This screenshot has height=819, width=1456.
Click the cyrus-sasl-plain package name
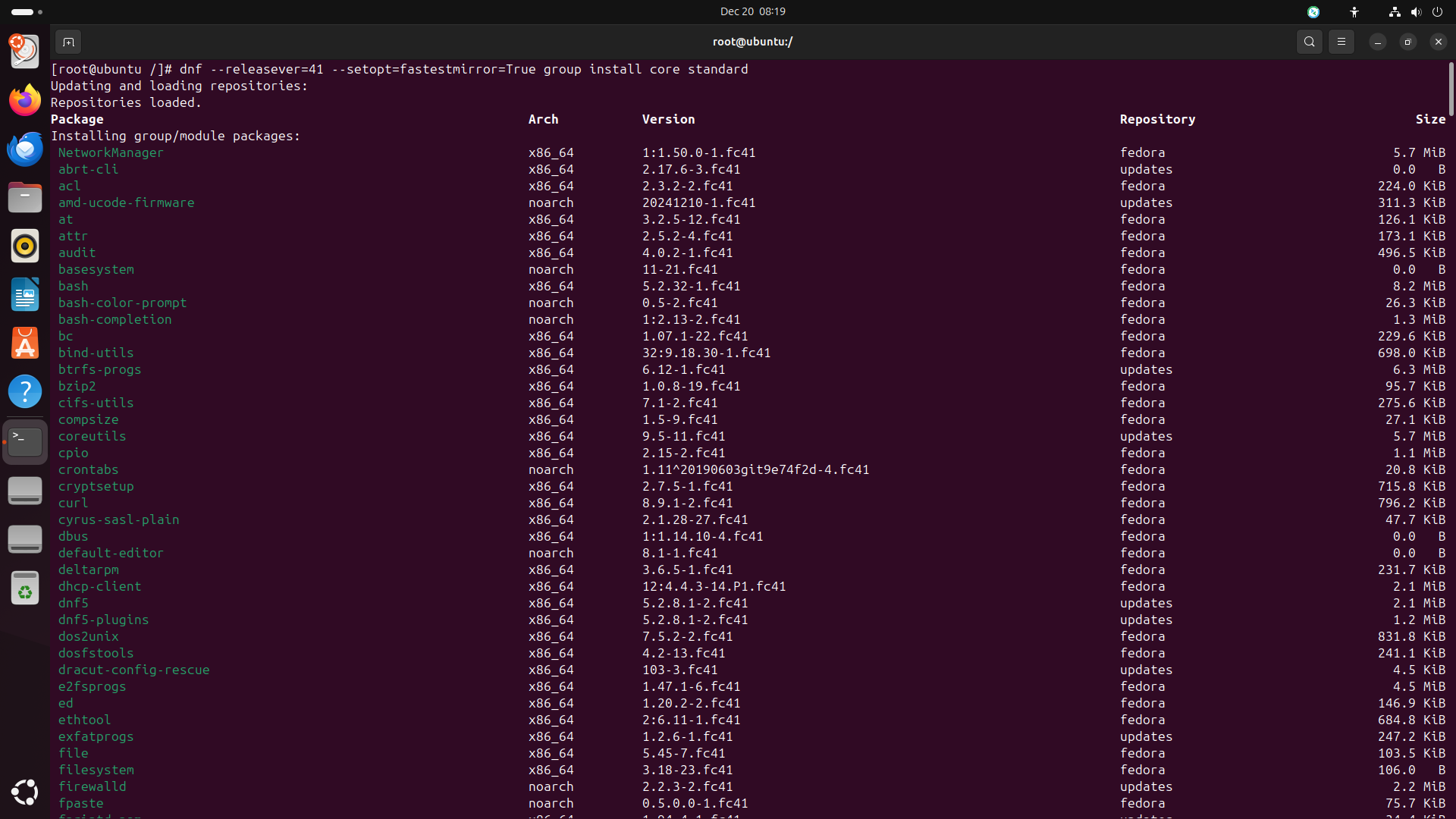pos(118,519)
